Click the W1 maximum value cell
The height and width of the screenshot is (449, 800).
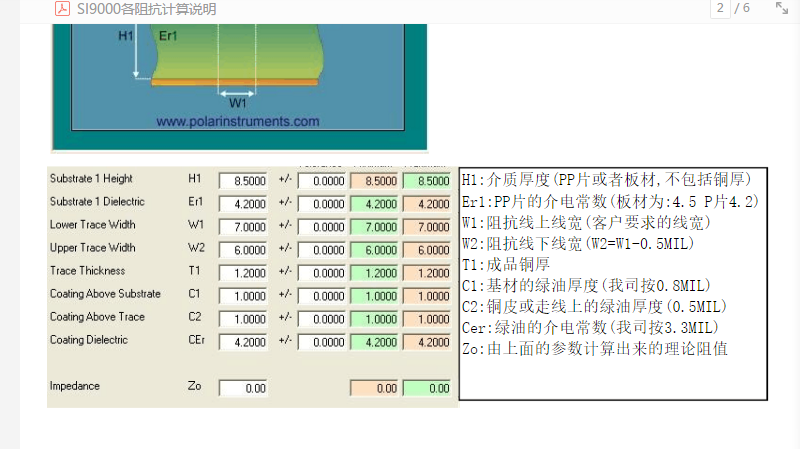click(427, 227)
